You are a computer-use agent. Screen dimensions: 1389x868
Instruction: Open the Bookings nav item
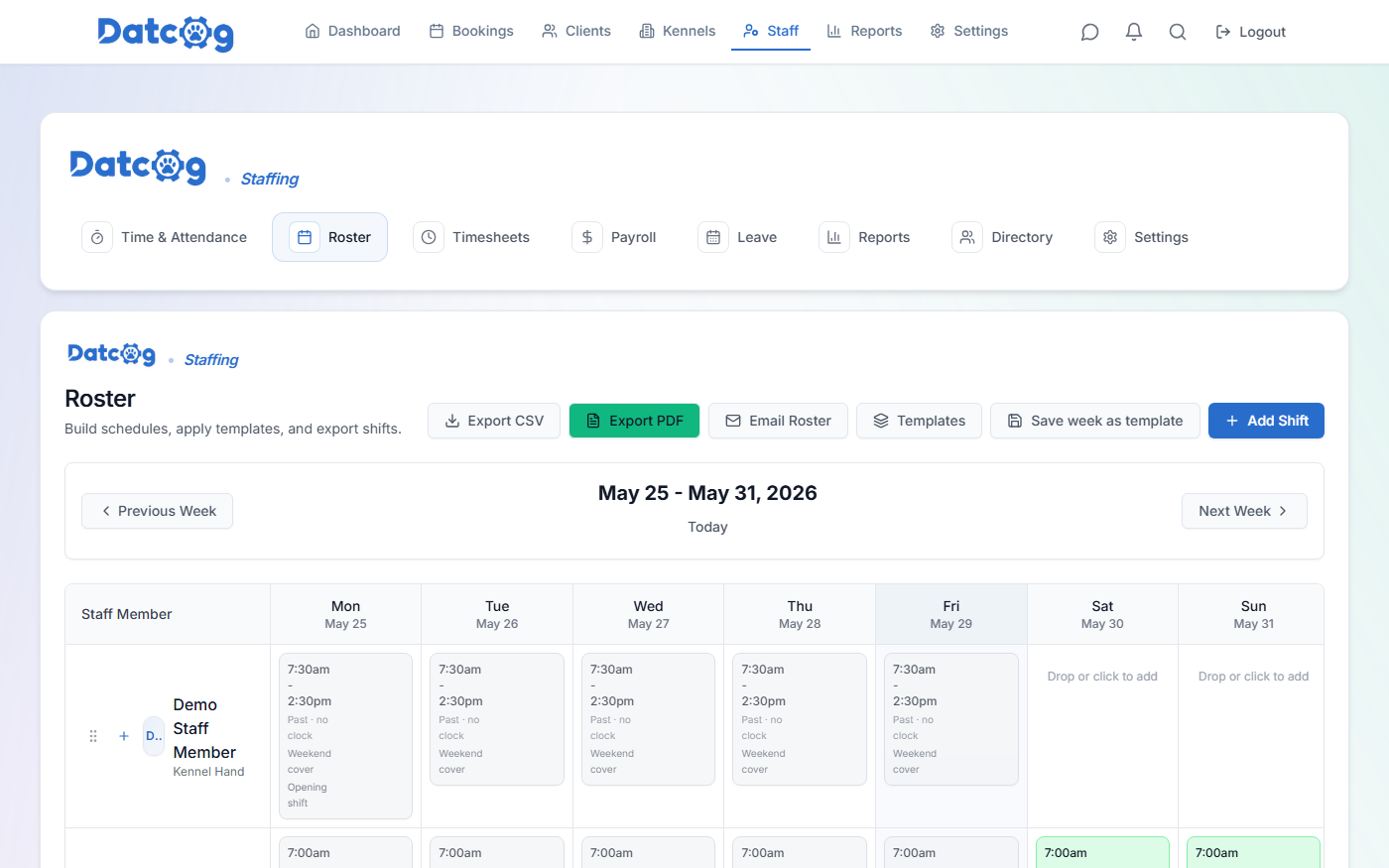tap(471, 31)
